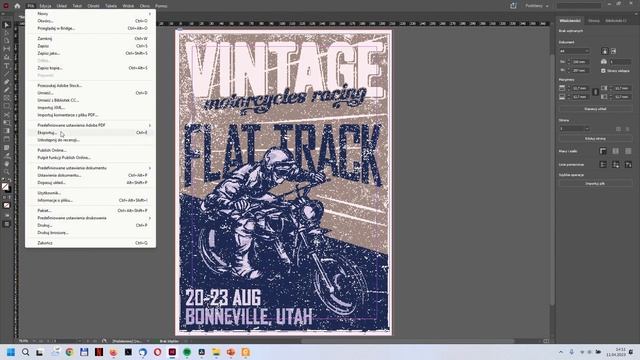Select the Pencil tool
This screenshot has width=640, height=360.
point(6,90)
